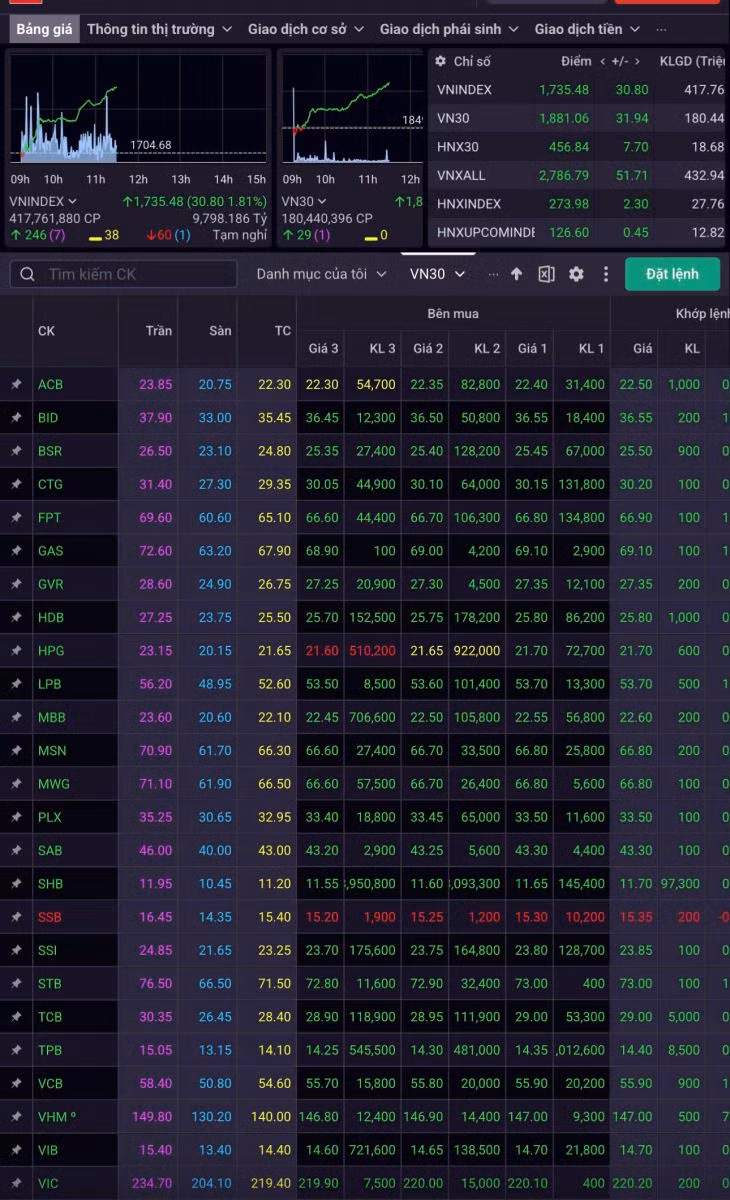Open Danh mục của tôi dropdown
This screenshot has width=730, height=1200.
pyautogui.click(x=321, y=274)
